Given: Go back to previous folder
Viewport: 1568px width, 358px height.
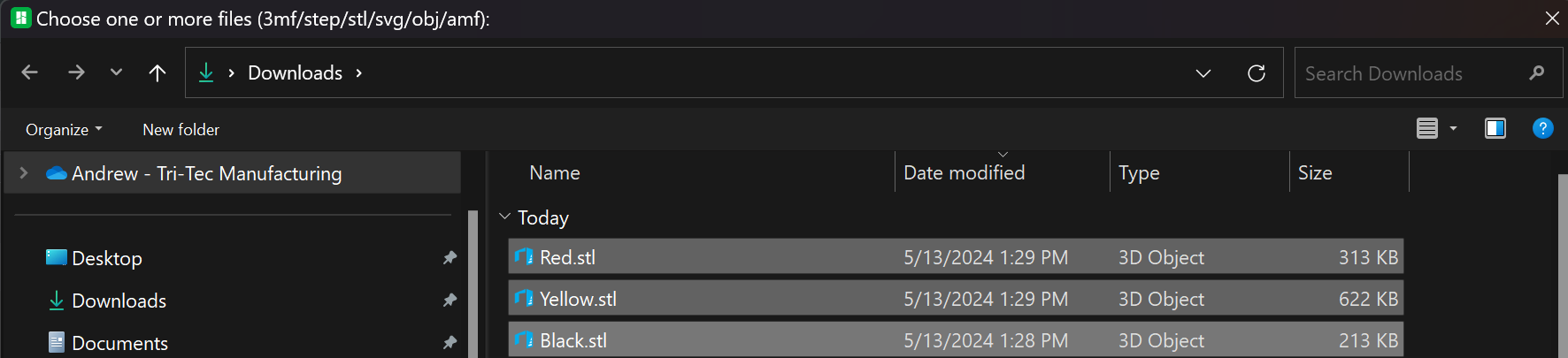Looking at the screenshot, I should [x=30, y=72].
